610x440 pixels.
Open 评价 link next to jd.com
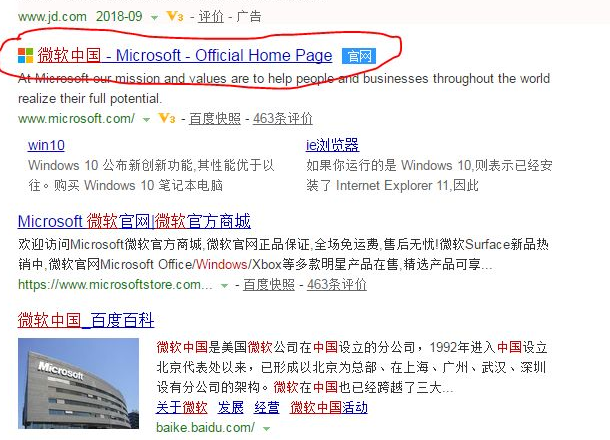[x=211, y=16]
